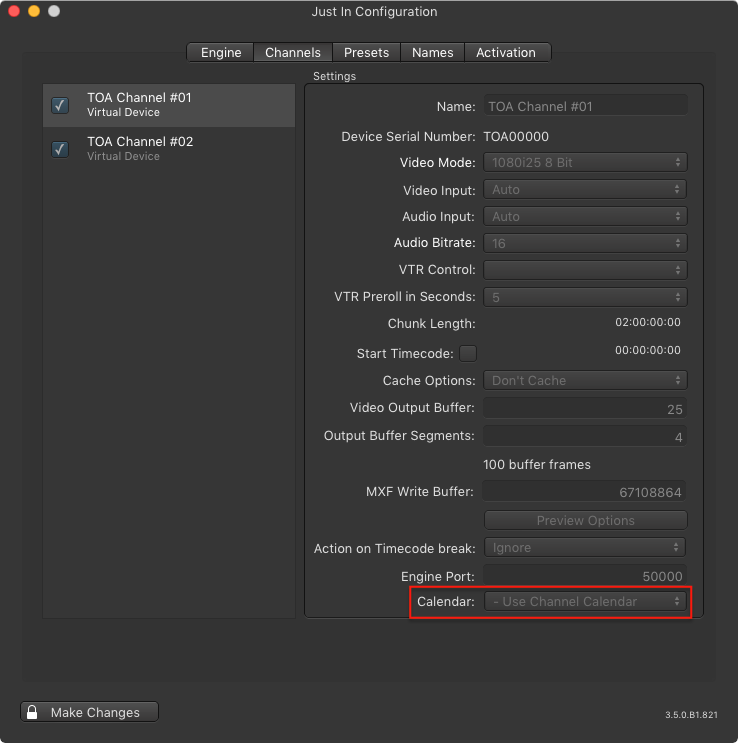The image size is (738, 743).
Task: Open the Audio Bitrate dropdown
Action: pos(585,243)
